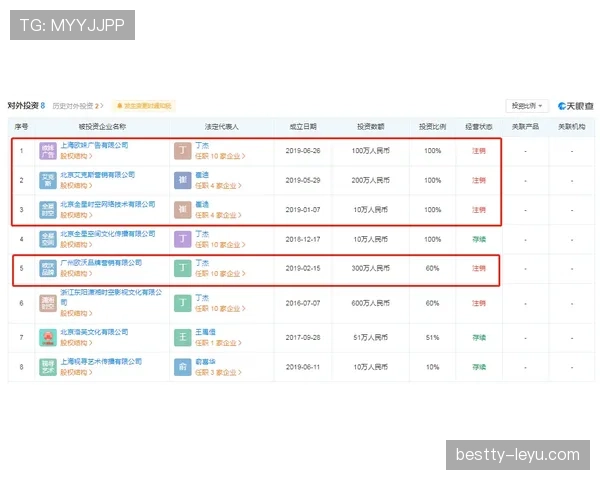The width and height of the screenshot is (600, 480).
Task: Select the 600万人民币 amount cell
Action: [x=370, y=303]
